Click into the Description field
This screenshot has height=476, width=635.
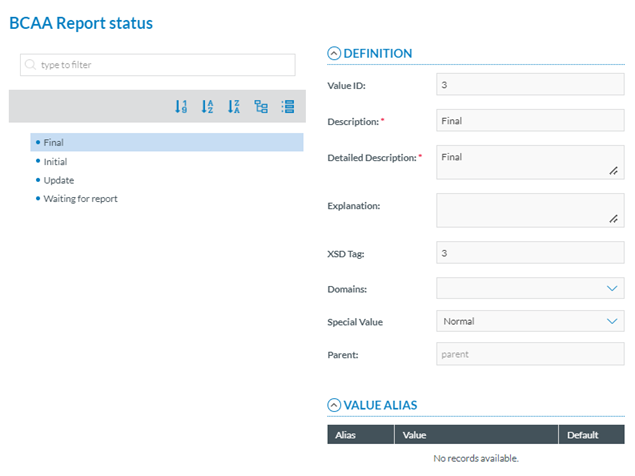(530, 121)
